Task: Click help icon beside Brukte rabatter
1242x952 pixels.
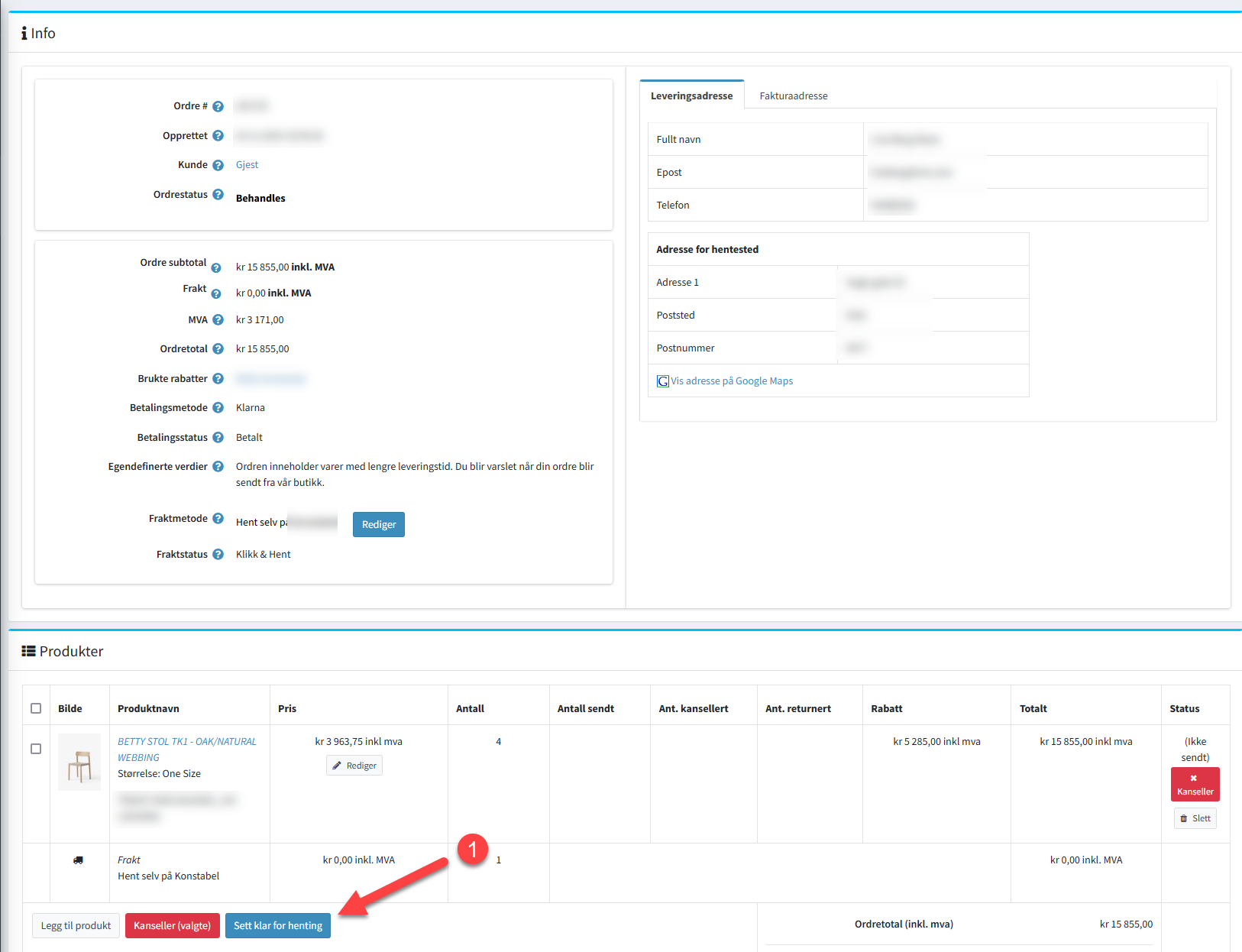Action: pyautogui.click(x=218, y=379)
